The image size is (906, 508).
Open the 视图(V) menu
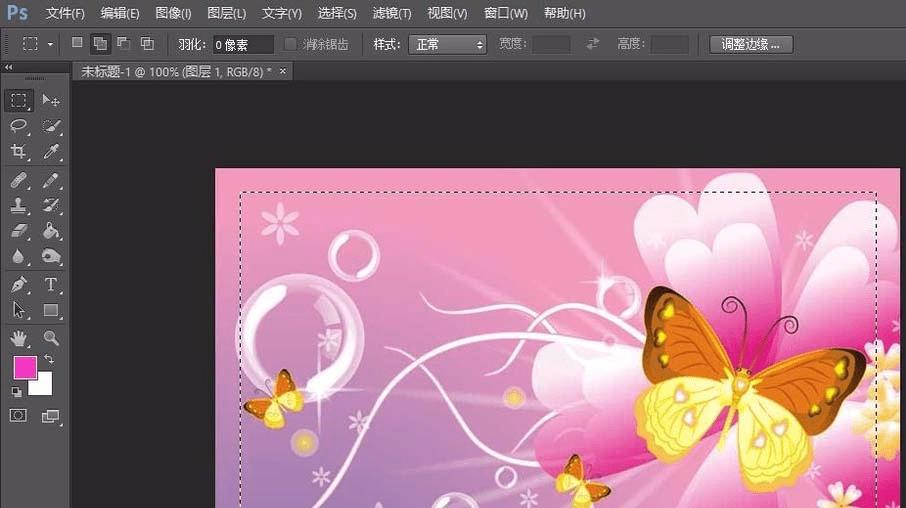(447, 13)
